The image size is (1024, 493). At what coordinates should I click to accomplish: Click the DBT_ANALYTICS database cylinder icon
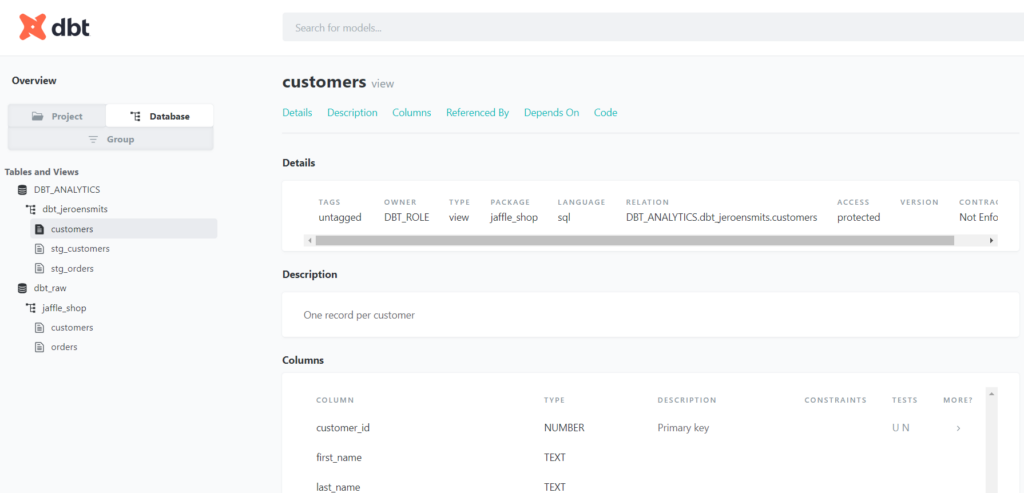23,190
